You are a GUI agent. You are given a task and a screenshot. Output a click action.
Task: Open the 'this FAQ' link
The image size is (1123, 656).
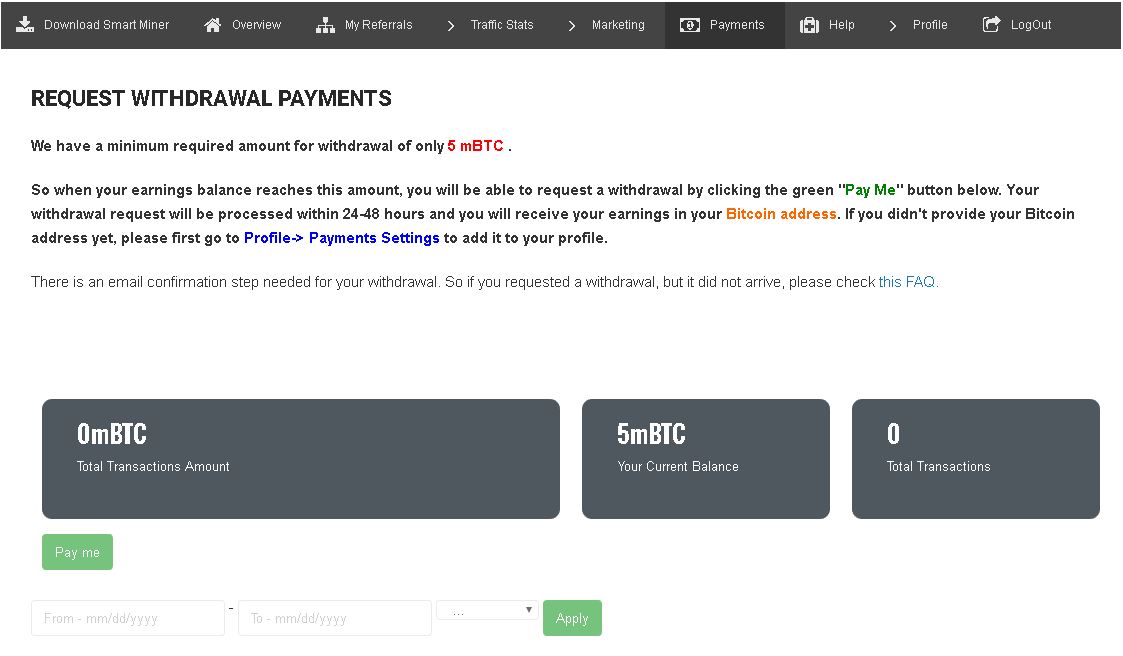point(908,282)
